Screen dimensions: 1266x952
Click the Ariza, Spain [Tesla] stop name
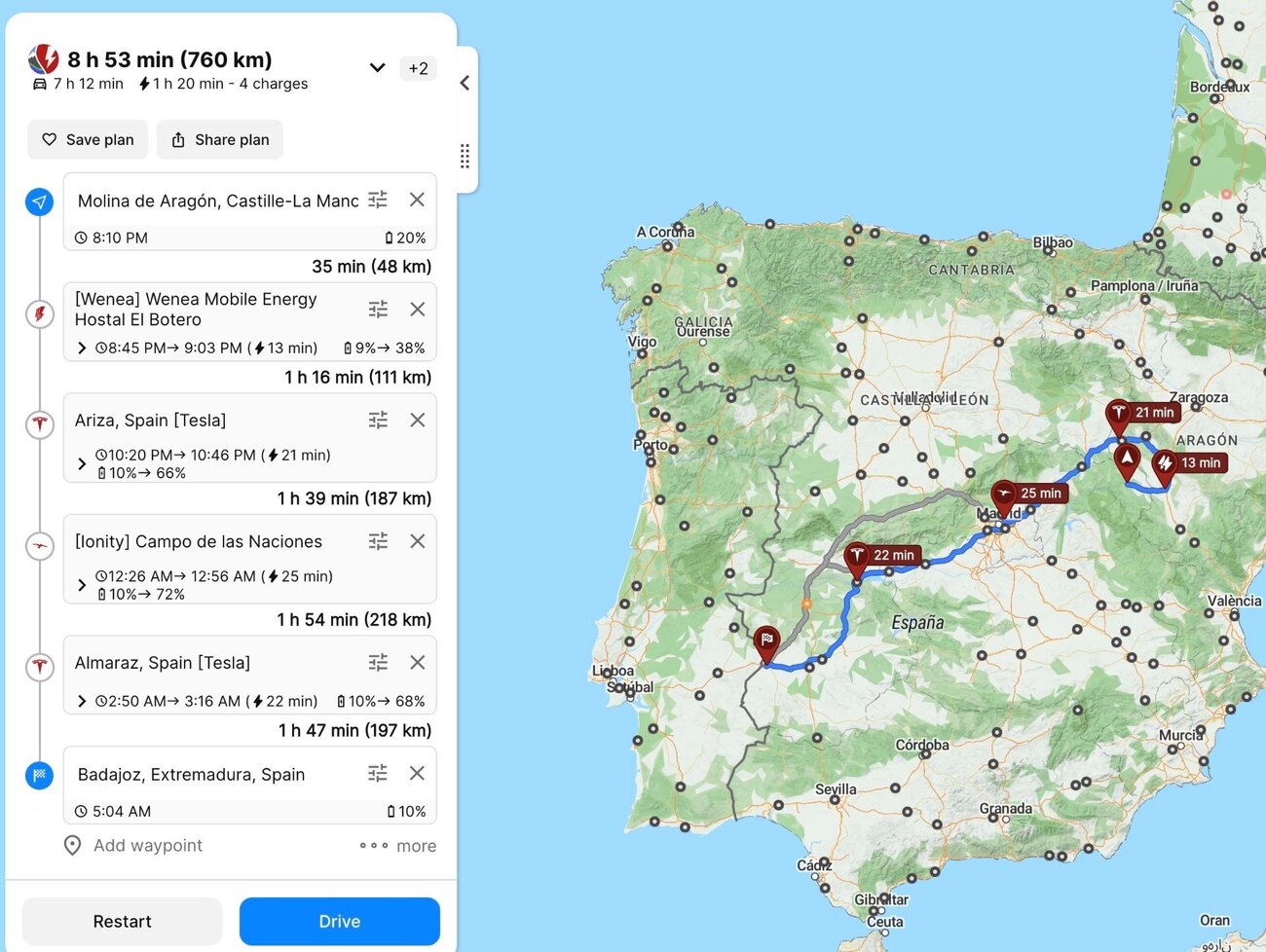(151, 421)
